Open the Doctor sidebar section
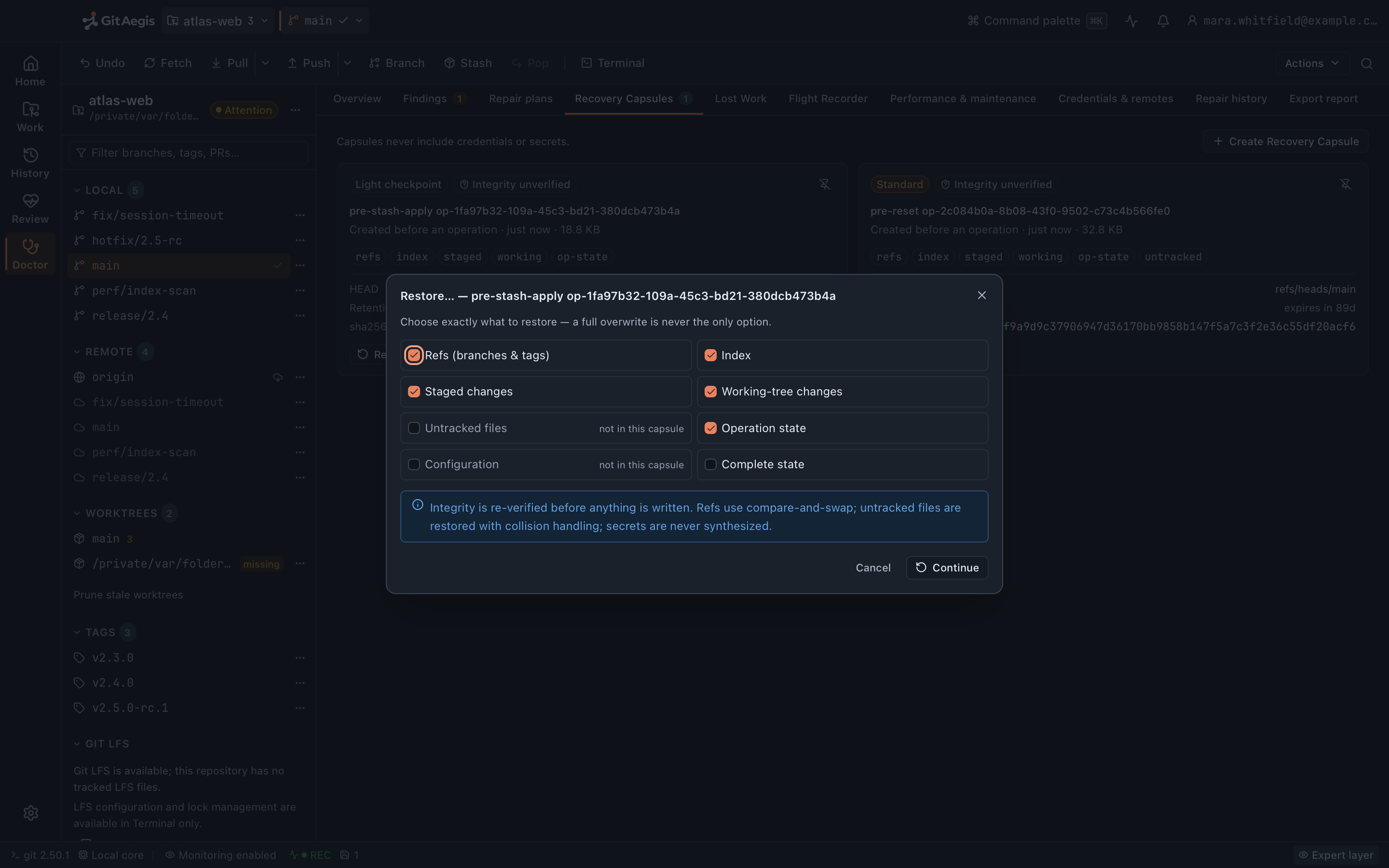This screenshot has width=1389, height=868. tap(30, 254)
